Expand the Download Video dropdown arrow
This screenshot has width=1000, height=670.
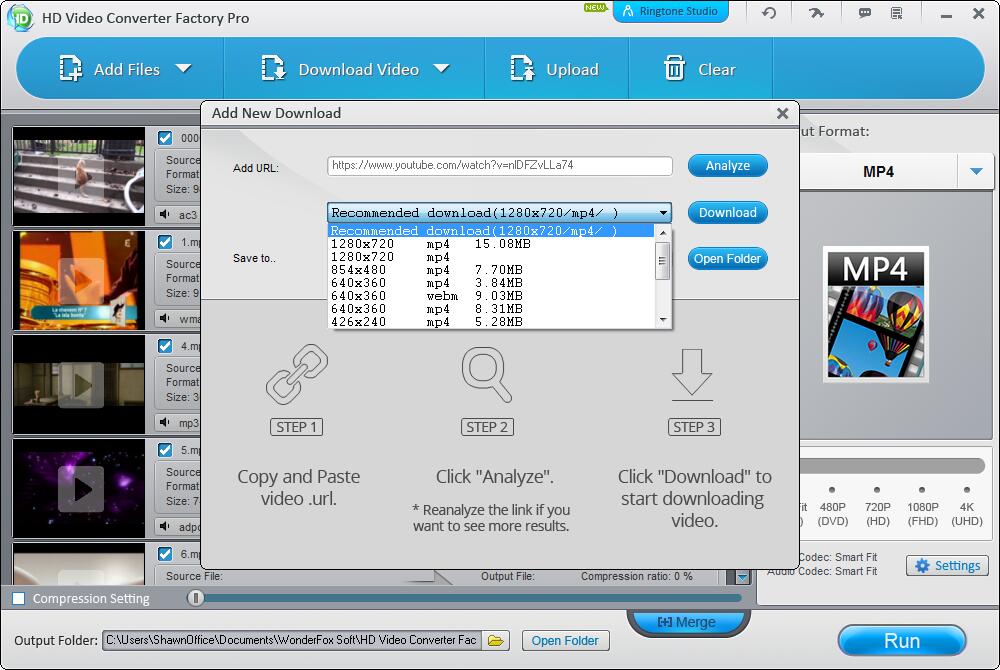(x=441, y=69)
